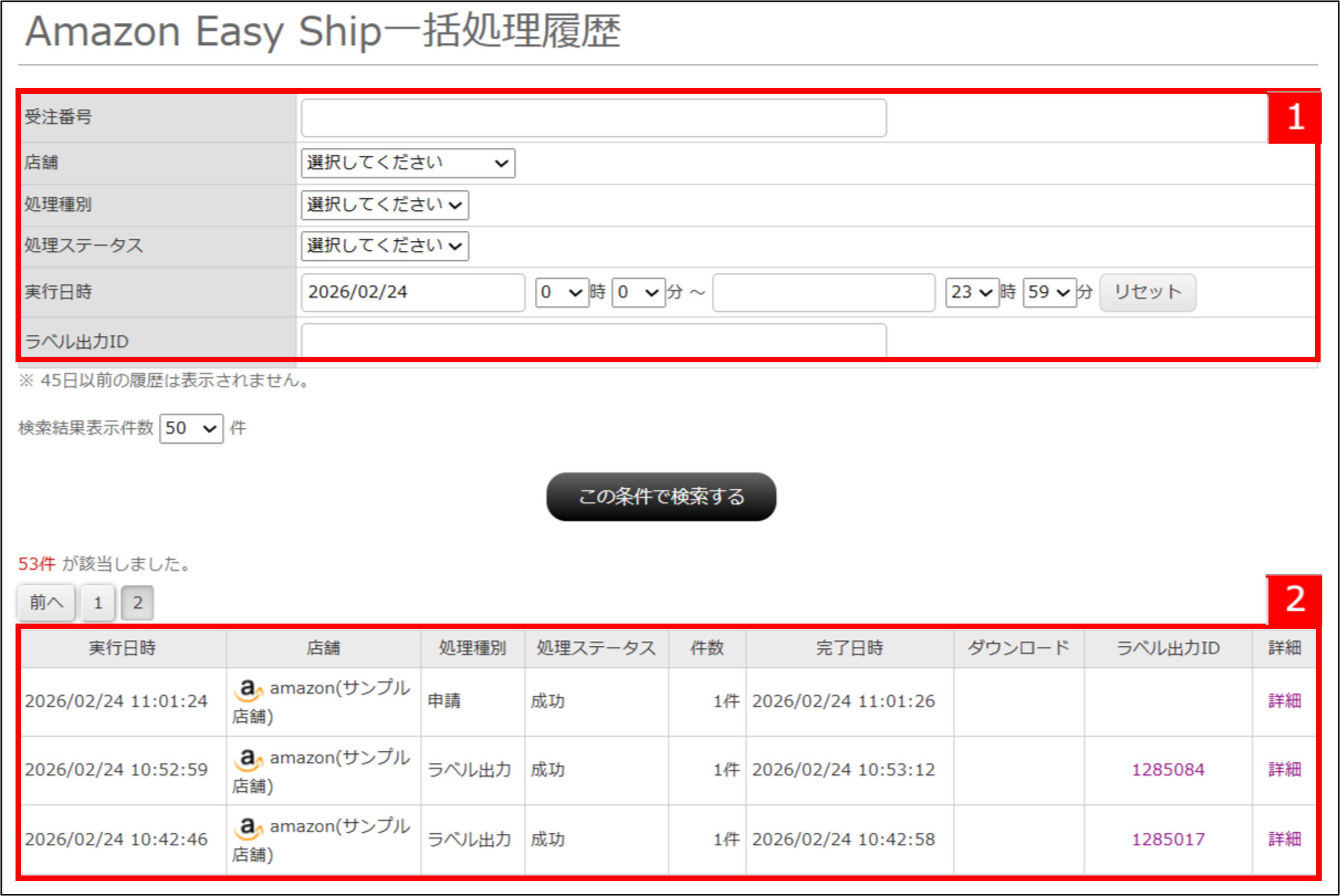Open the 処理種別 dropdown

point(384,205)
